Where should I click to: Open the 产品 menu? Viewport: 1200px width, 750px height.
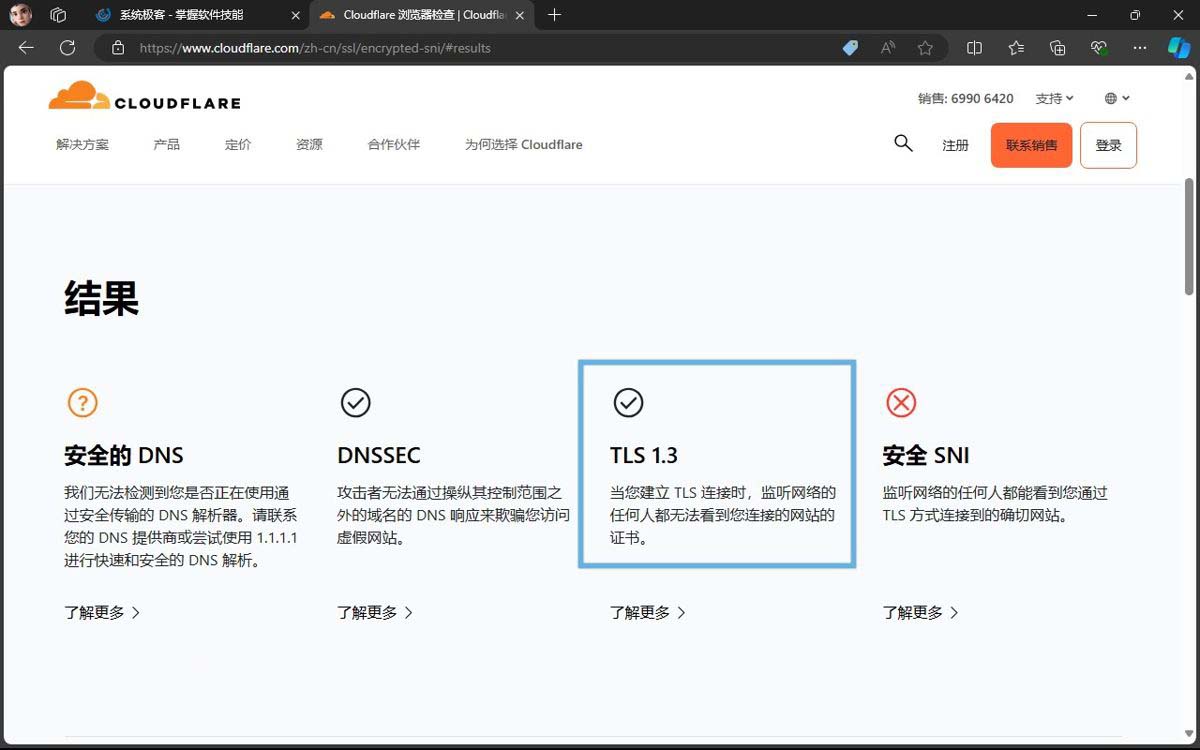point(166,145)
